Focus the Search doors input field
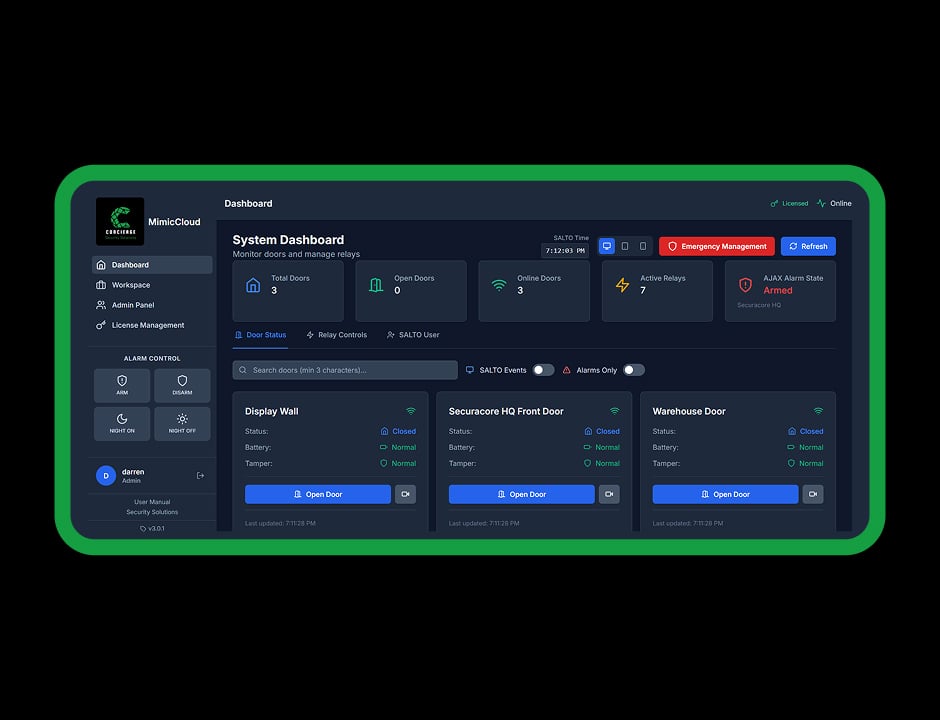The width and height of the screenshot is (940, 720). point(345,370)
